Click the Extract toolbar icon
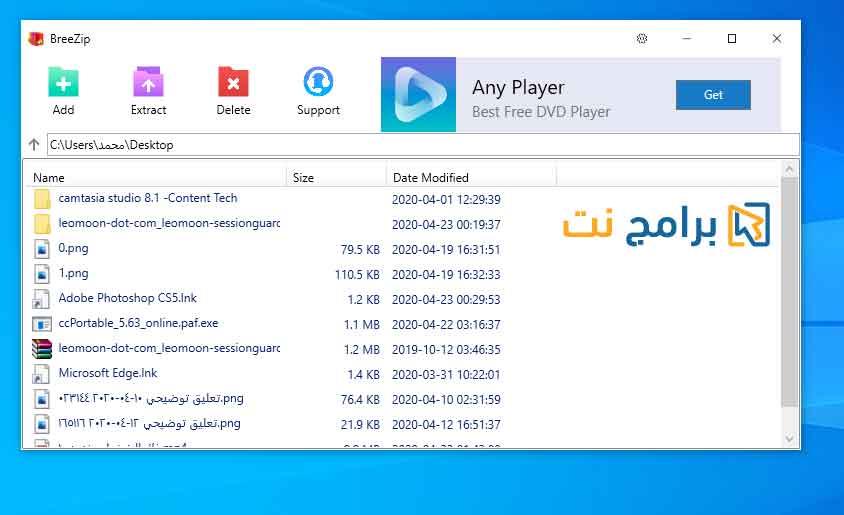Viewport: 844px width, 515px height. coord(148,82)
